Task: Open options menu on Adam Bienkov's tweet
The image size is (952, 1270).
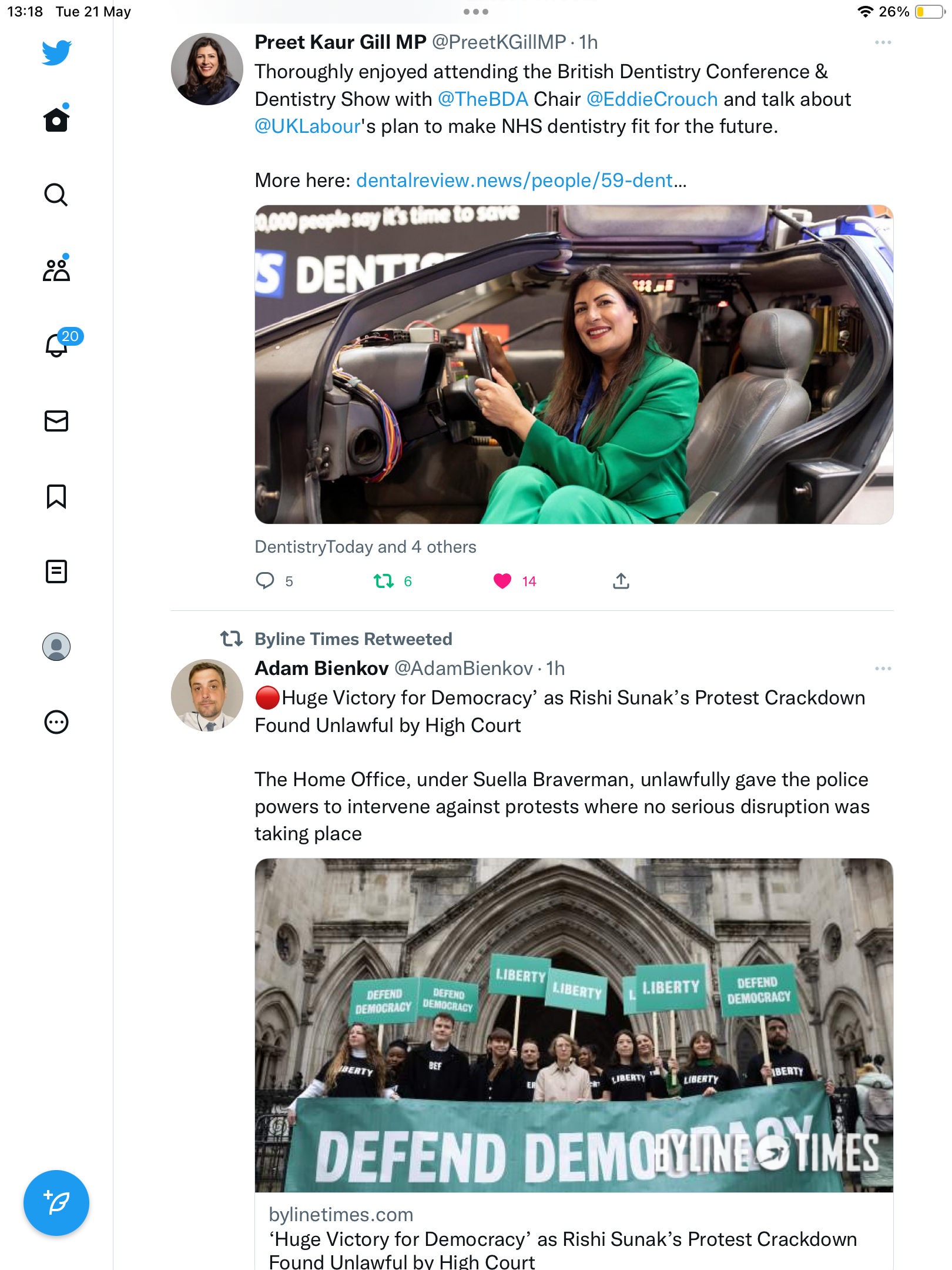Action: [883, 669]
